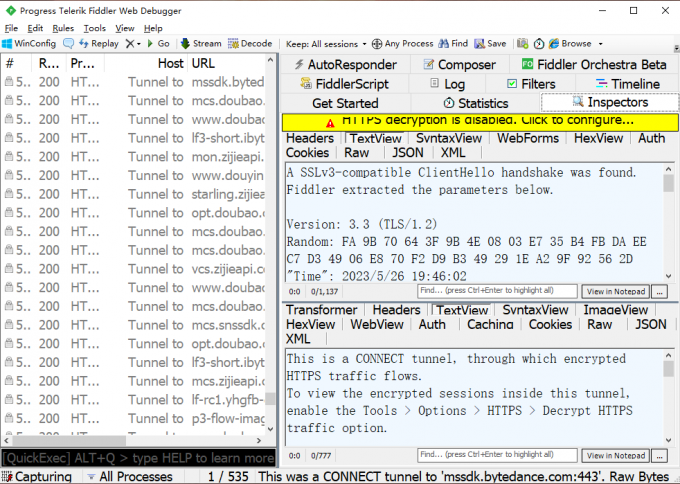680x484 pixels.
Task: Open the FiddlerScript tab
Action: [345, 84]
